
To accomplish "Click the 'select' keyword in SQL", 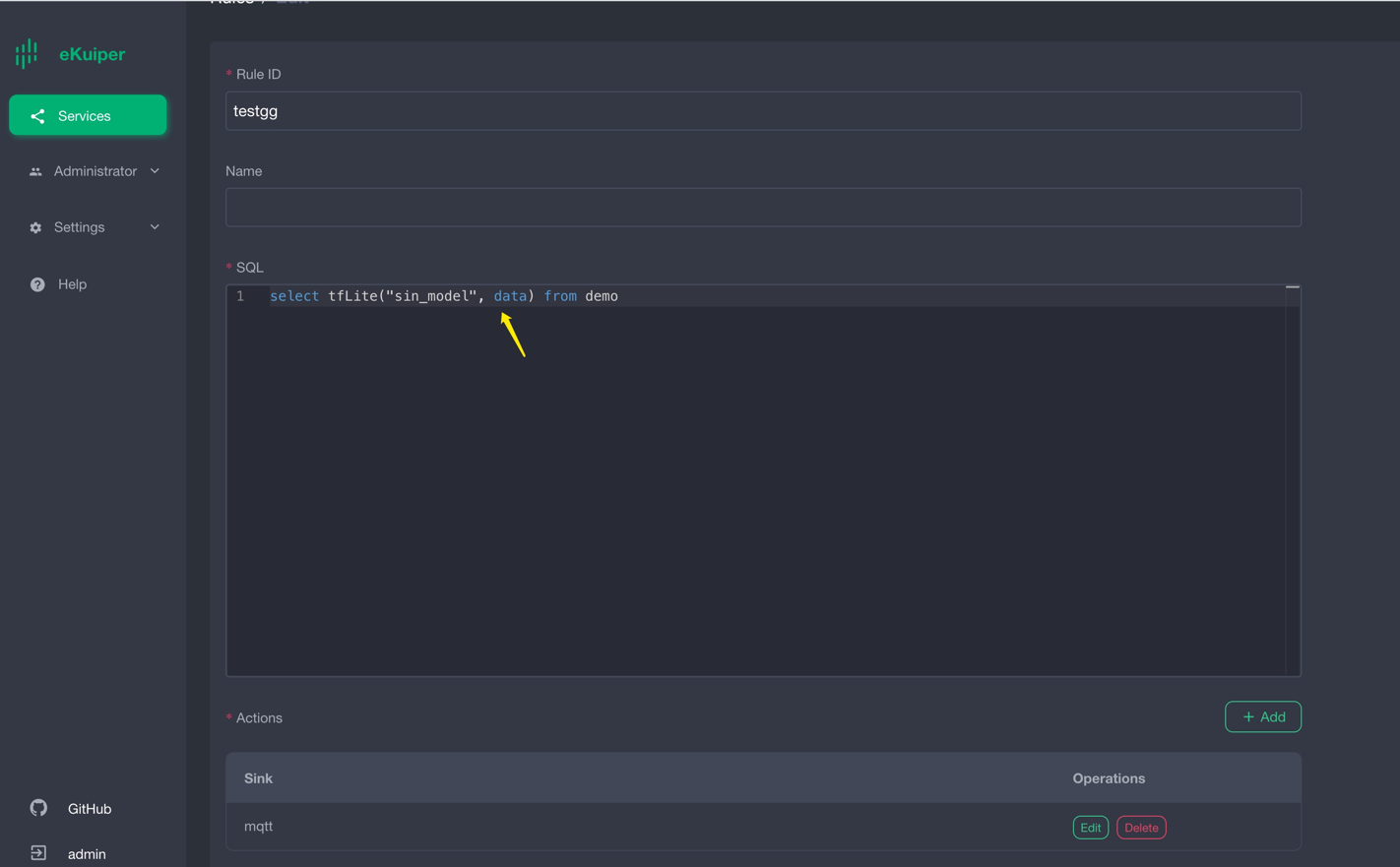I will (294, 296).
